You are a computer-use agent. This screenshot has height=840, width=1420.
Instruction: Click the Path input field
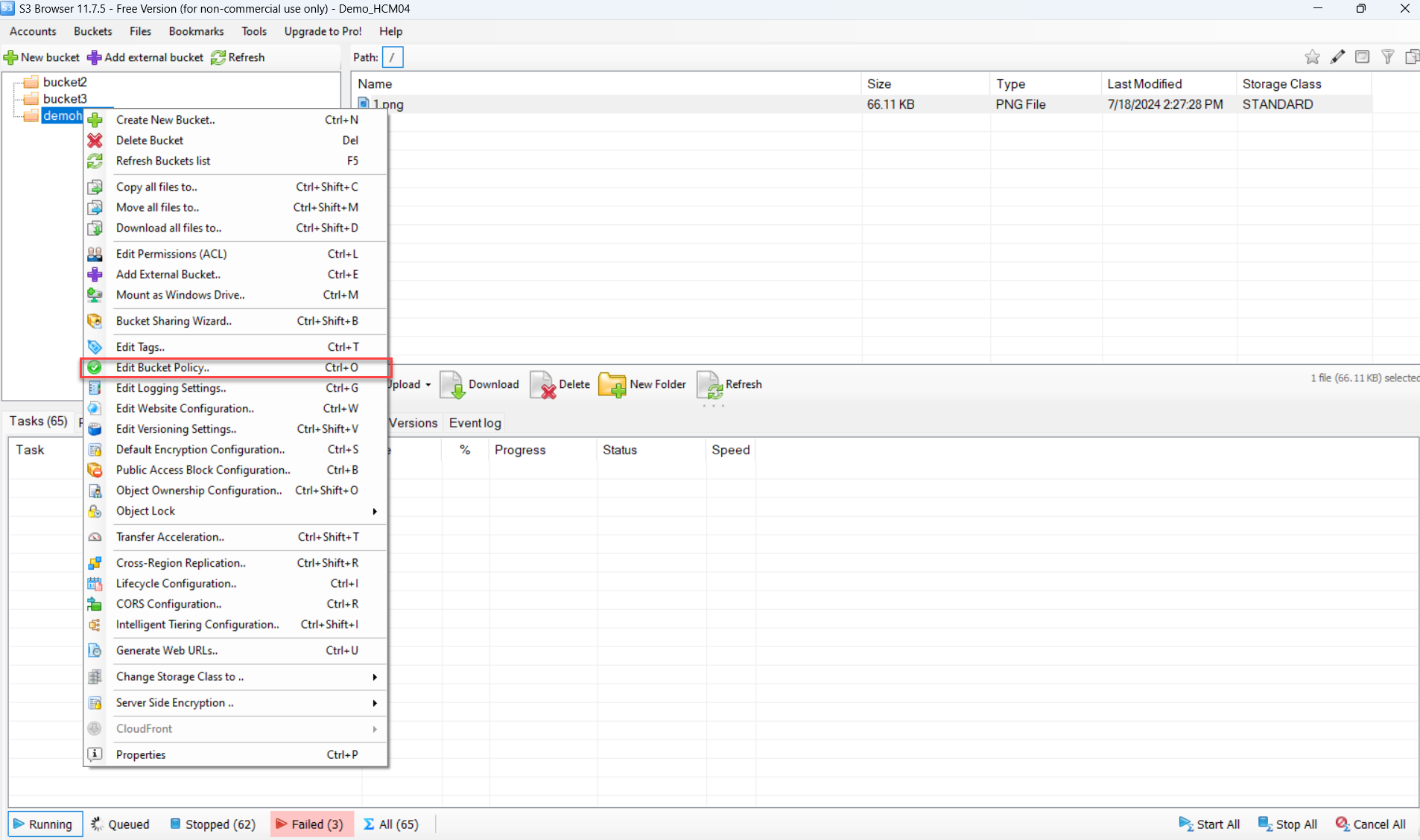pos(393,57)
